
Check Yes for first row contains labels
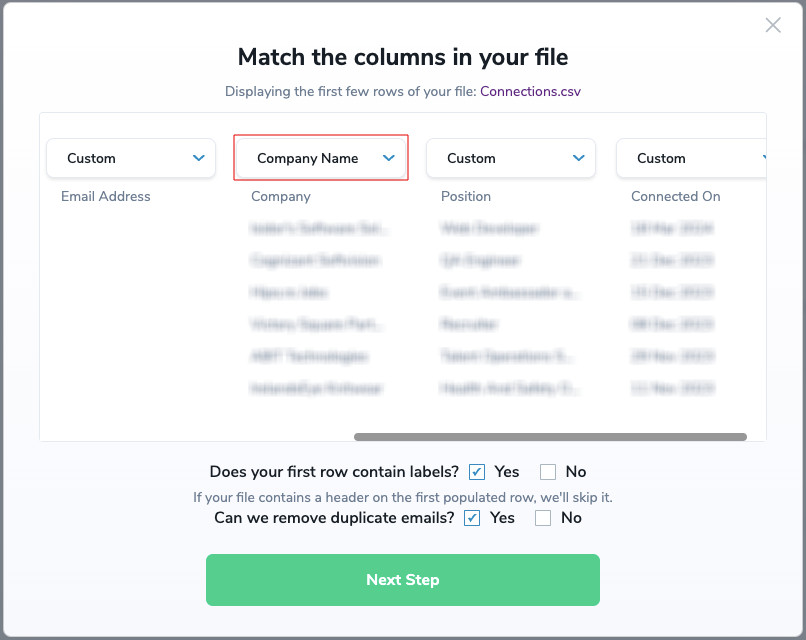coord(477,471)
